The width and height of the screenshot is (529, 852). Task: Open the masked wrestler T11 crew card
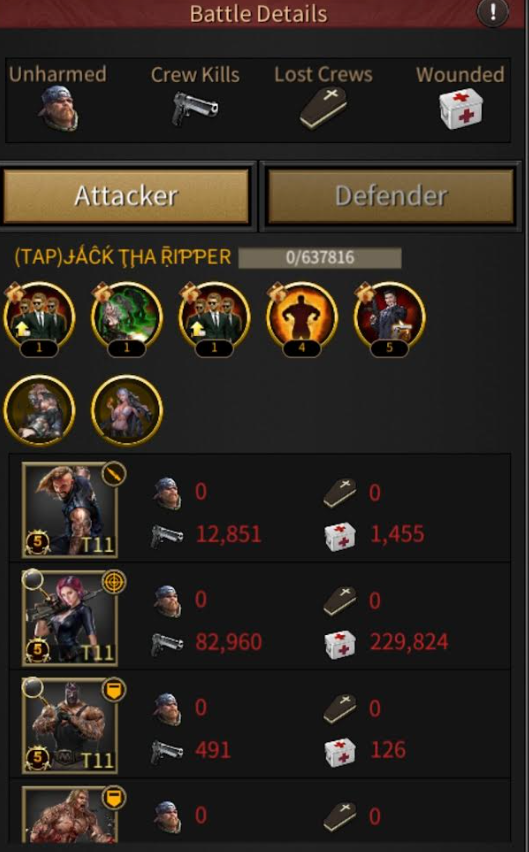click(x=70, y=725)
